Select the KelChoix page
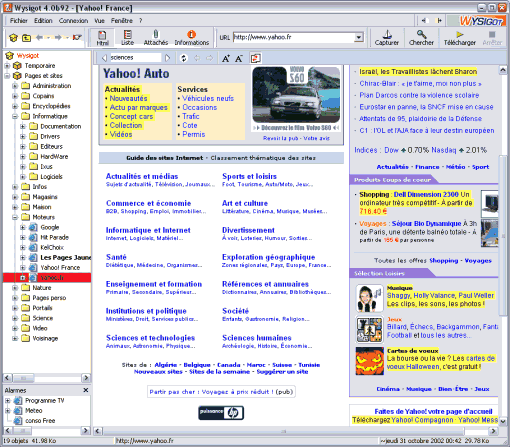The height and width of the screenshot is (447, 510). tap(52, 248)
